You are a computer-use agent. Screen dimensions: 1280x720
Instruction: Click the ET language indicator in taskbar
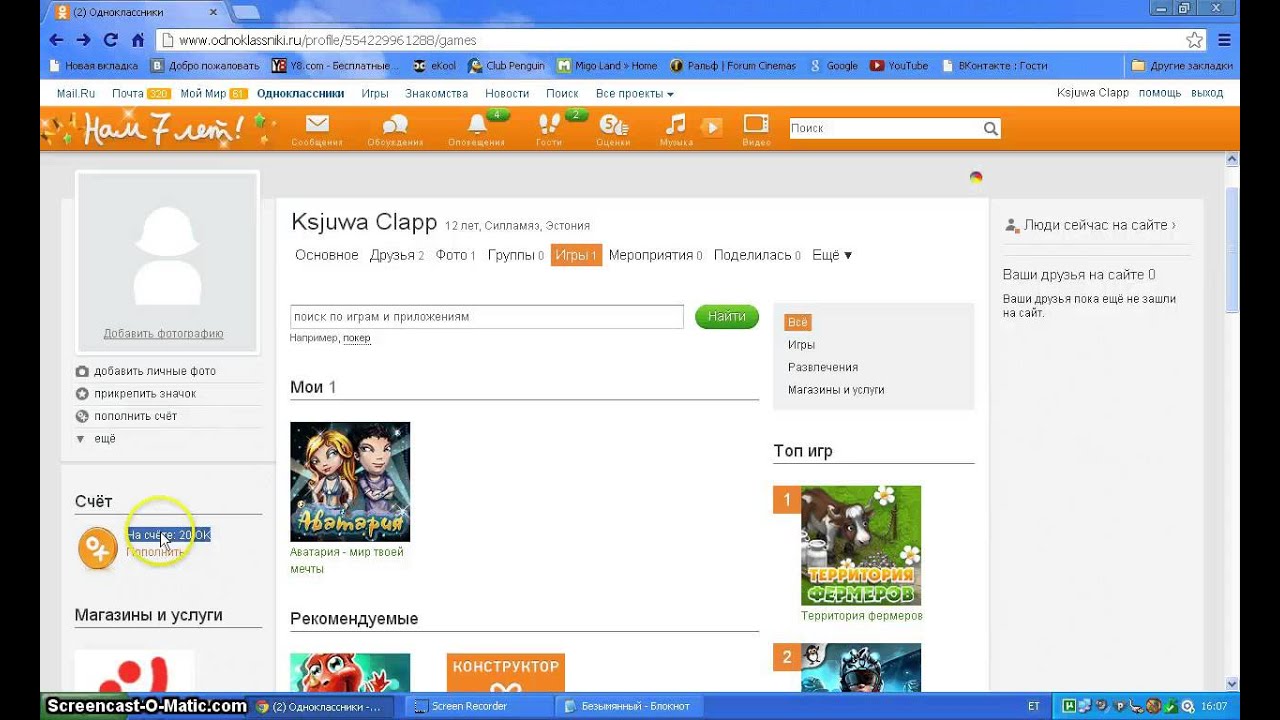click(1034, 706)
